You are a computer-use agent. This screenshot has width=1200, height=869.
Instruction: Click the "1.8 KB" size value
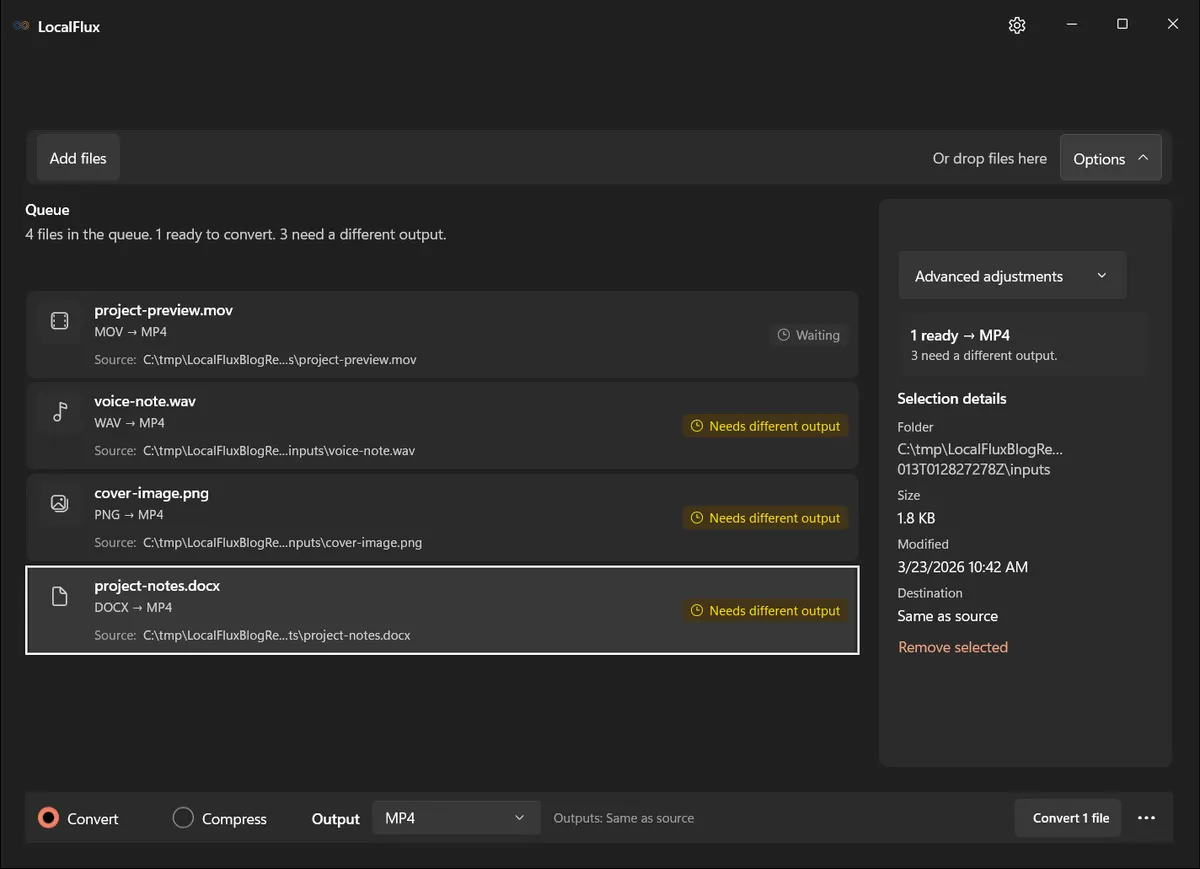coord(917,518)
